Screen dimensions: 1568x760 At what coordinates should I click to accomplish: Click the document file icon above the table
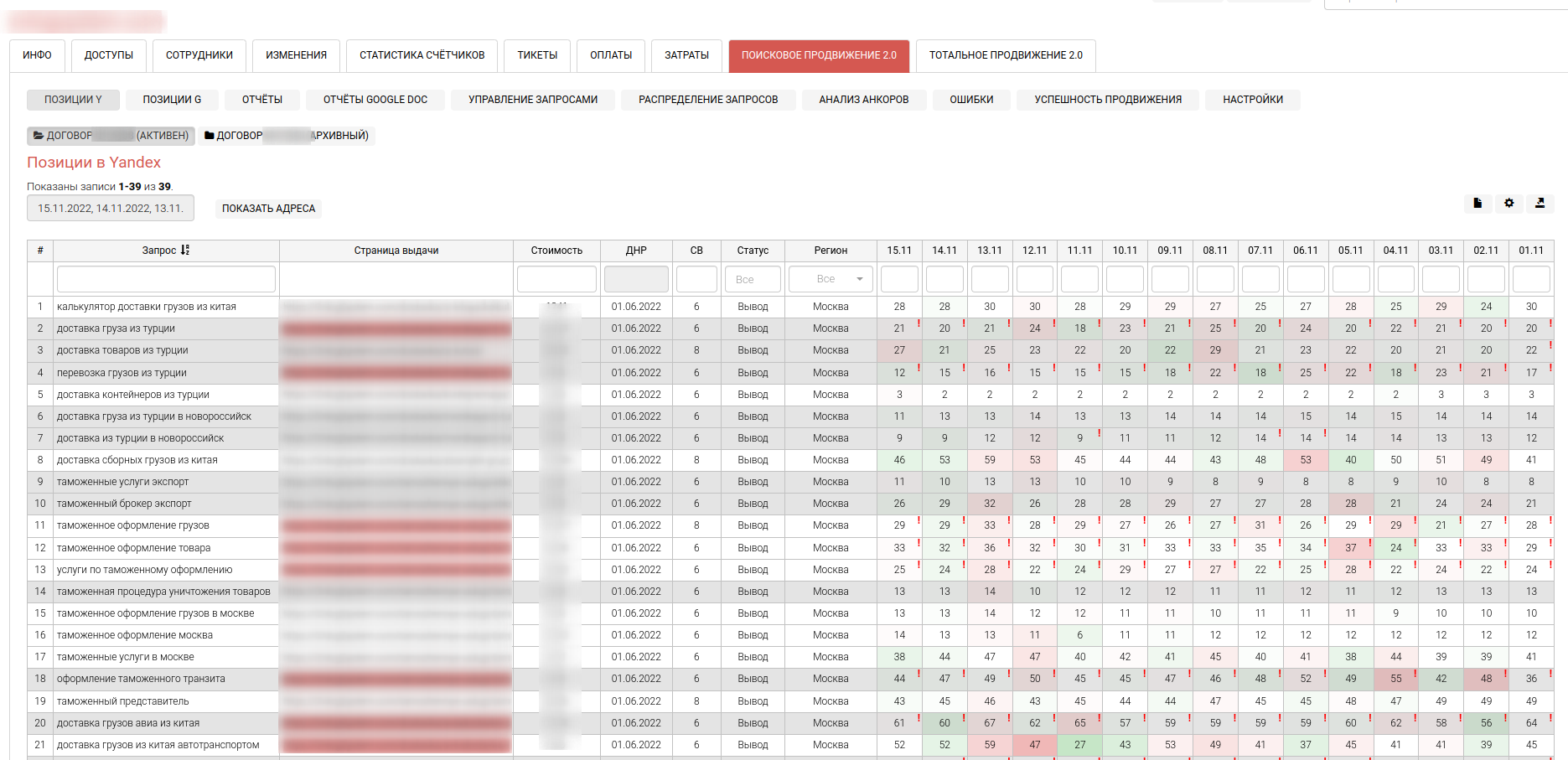1477,204
